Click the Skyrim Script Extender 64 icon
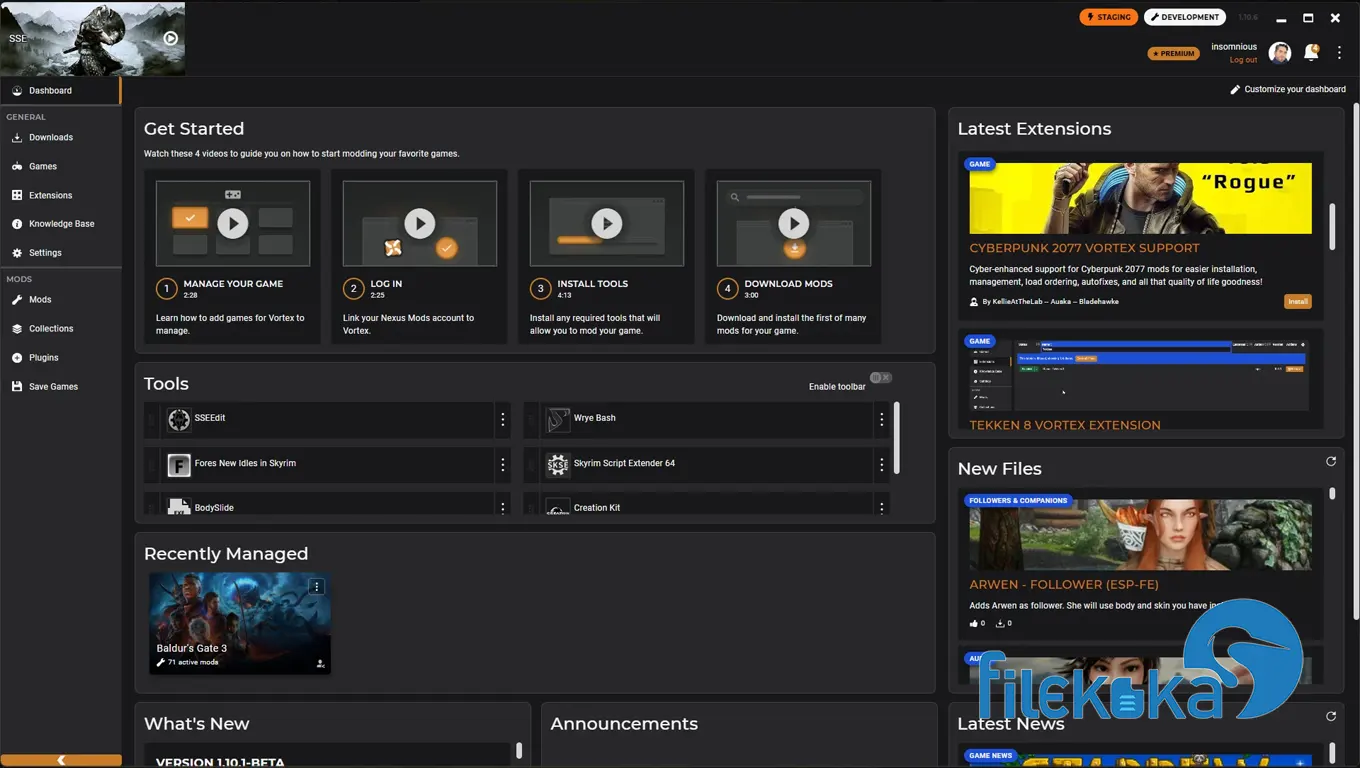The width and height of the screenshot is (1360, 768). pyautogui.click(x=558, y=464)
